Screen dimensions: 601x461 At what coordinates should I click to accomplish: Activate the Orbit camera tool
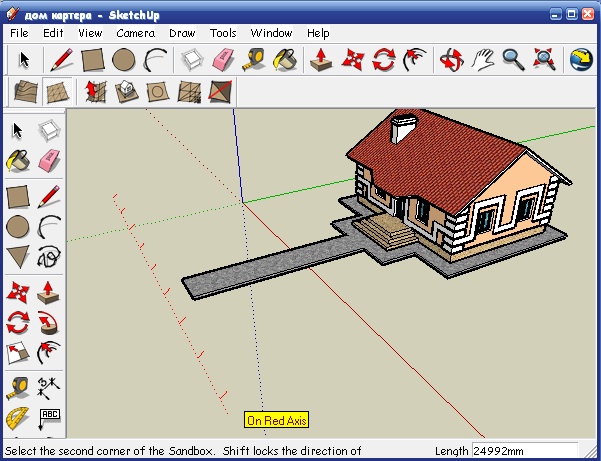452,60
